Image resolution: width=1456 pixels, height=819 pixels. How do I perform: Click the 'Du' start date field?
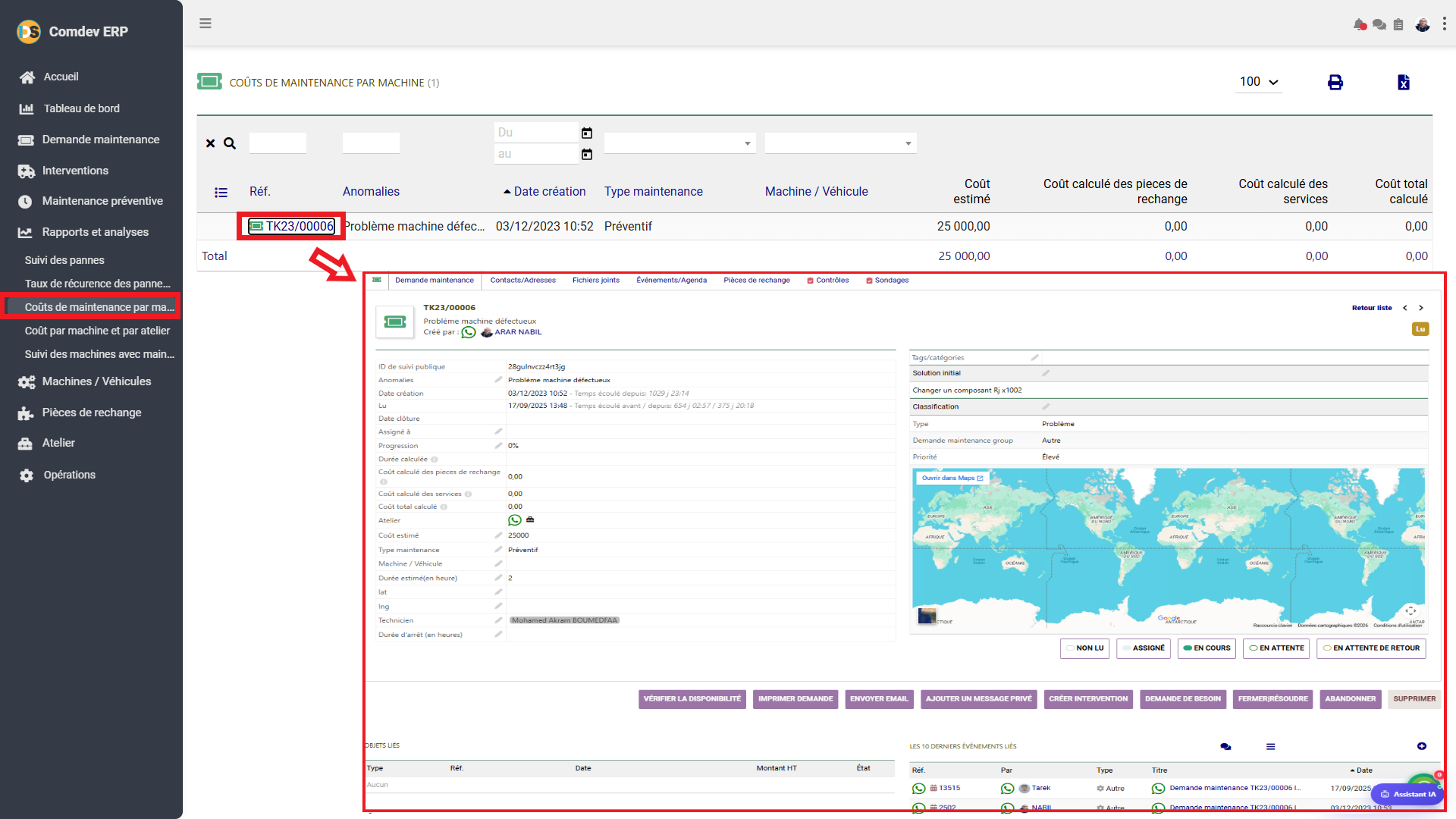coord(536,133)
